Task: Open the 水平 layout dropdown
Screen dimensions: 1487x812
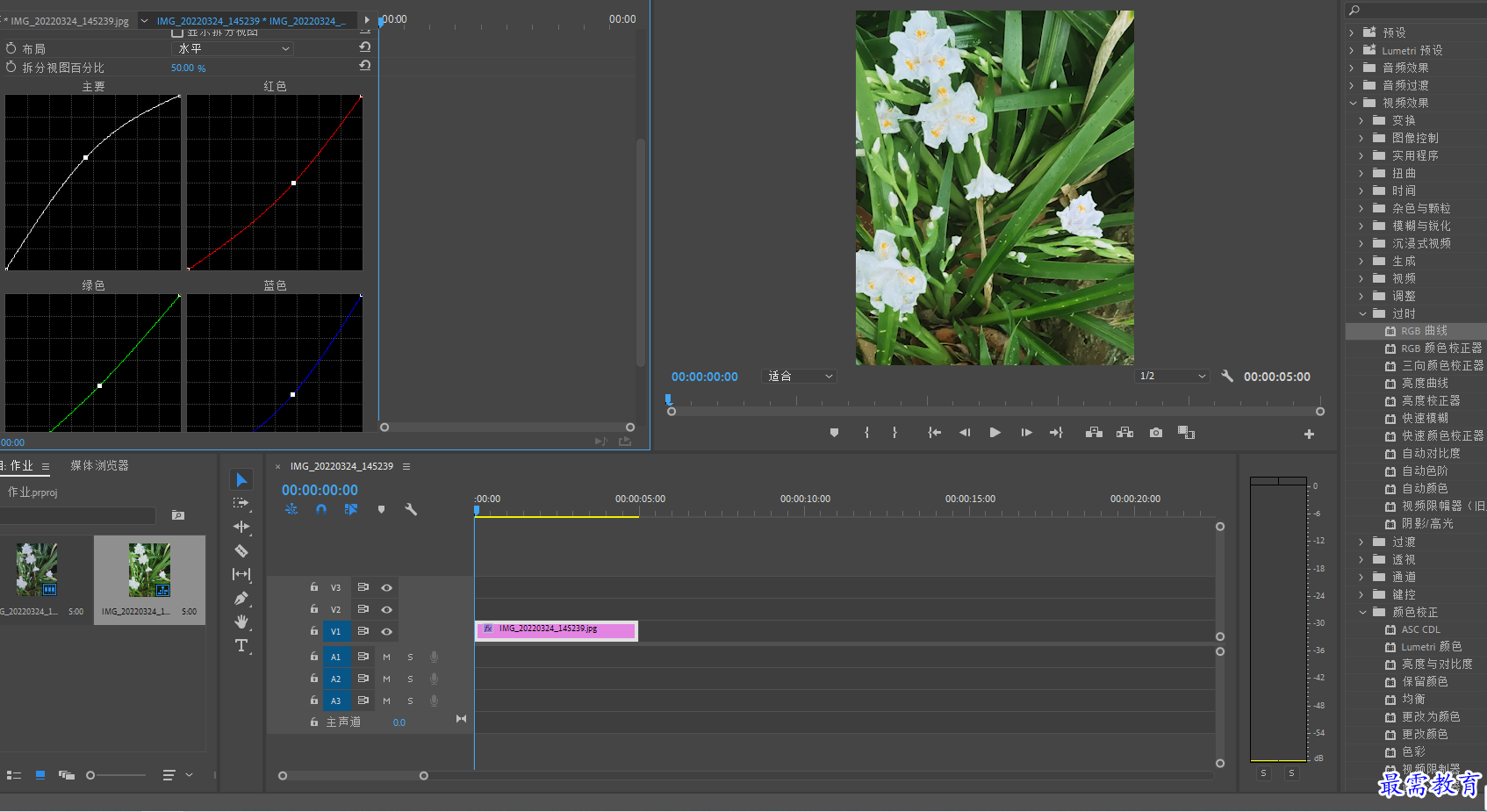Action: pyautogui.click(x=232, y=48)
